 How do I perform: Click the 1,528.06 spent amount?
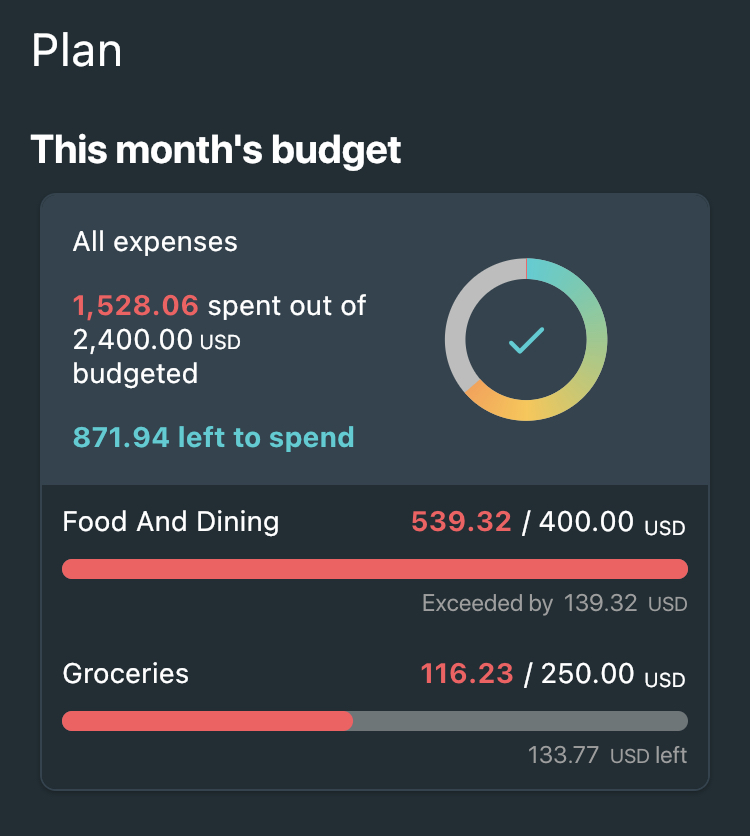click(x=135, y=306)
